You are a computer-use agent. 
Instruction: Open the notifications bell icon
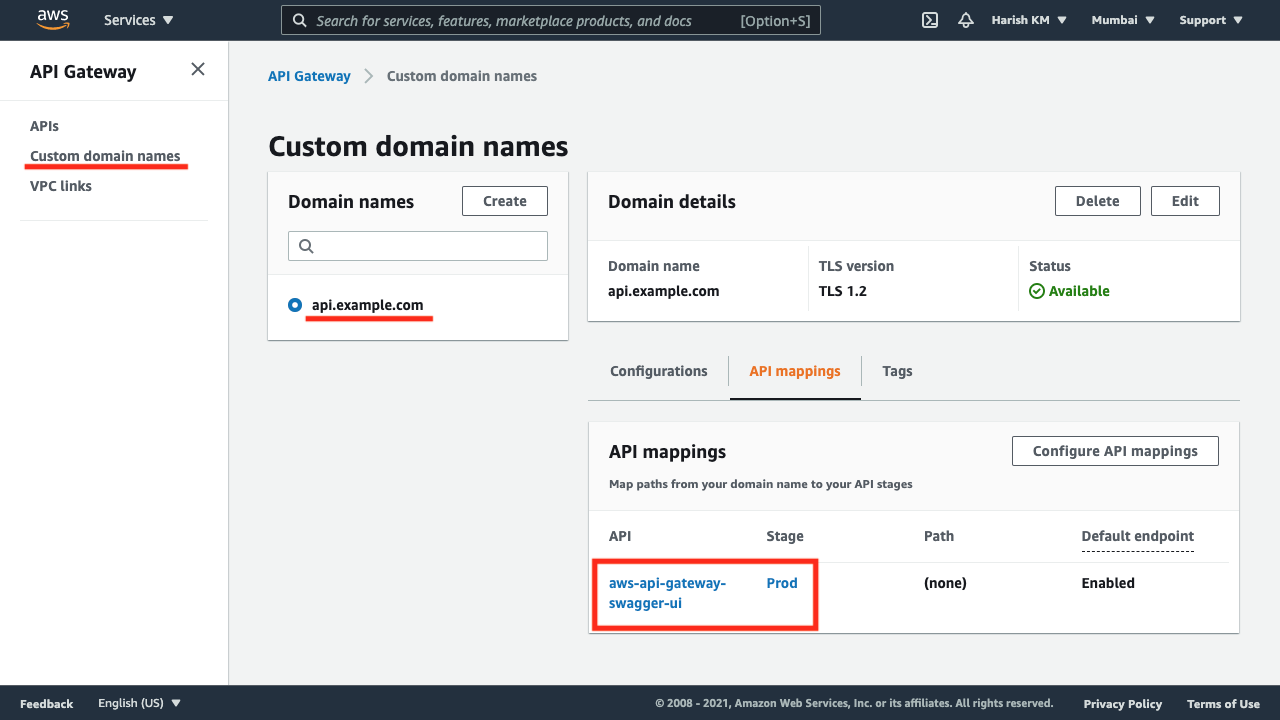coord(965,20)
